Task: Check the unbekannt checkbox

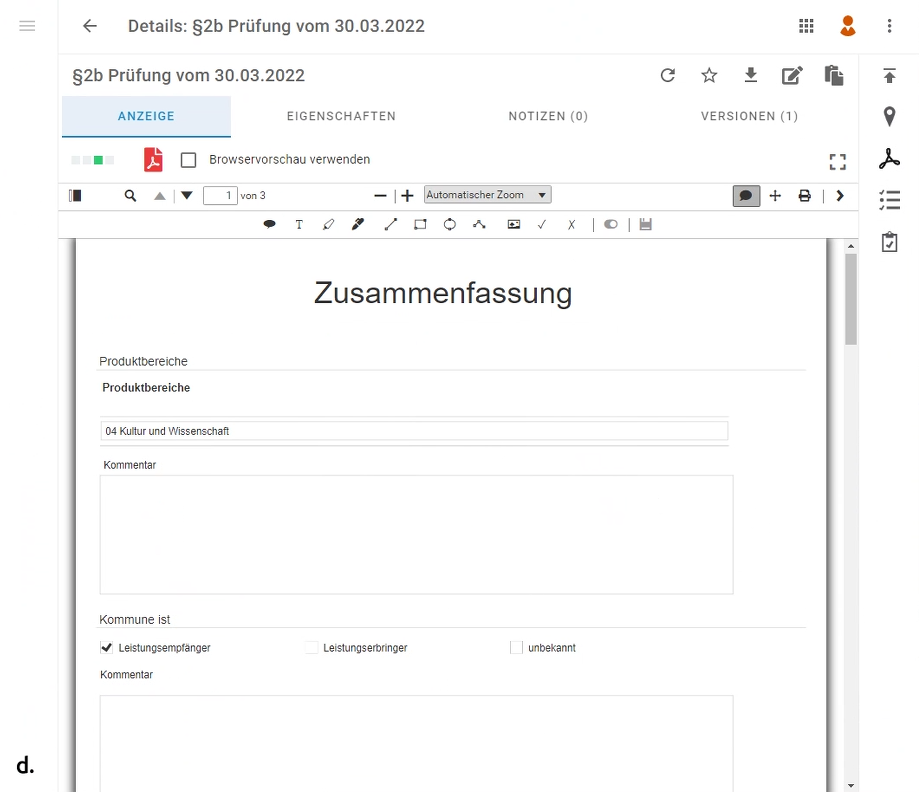Action: (516, 647)
